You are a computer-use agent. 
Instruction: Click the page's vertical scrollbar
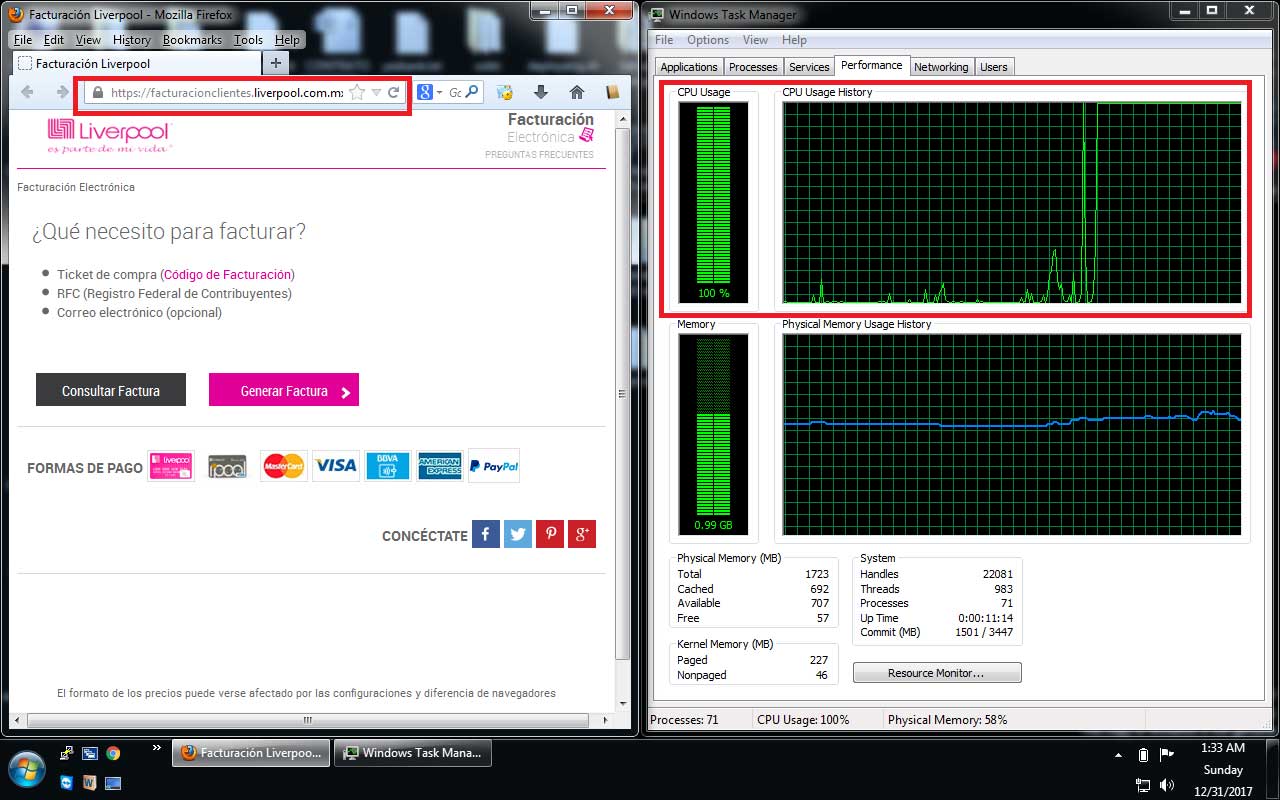(622, 393)
